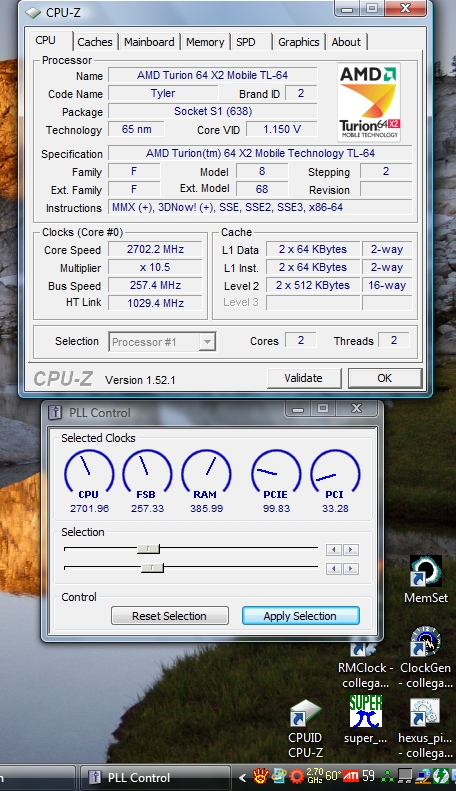Click OK in CPU-Z

click(x=384, y=378)
